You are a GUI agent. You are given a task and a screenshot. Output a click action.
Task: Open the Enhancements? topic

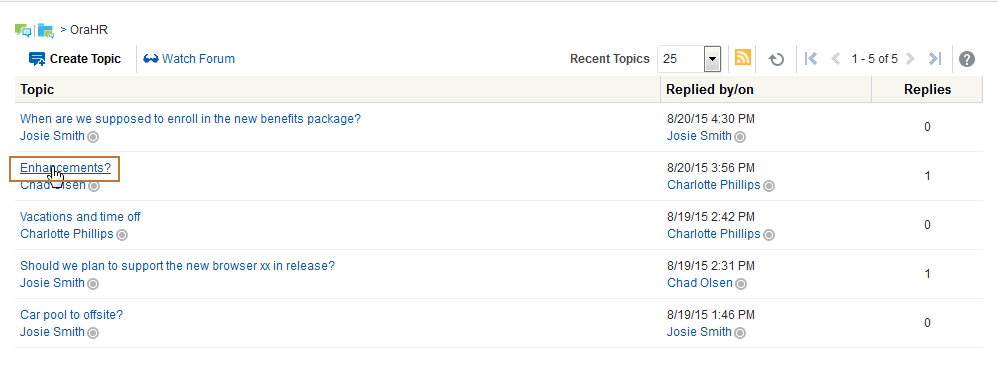[66, 168]
